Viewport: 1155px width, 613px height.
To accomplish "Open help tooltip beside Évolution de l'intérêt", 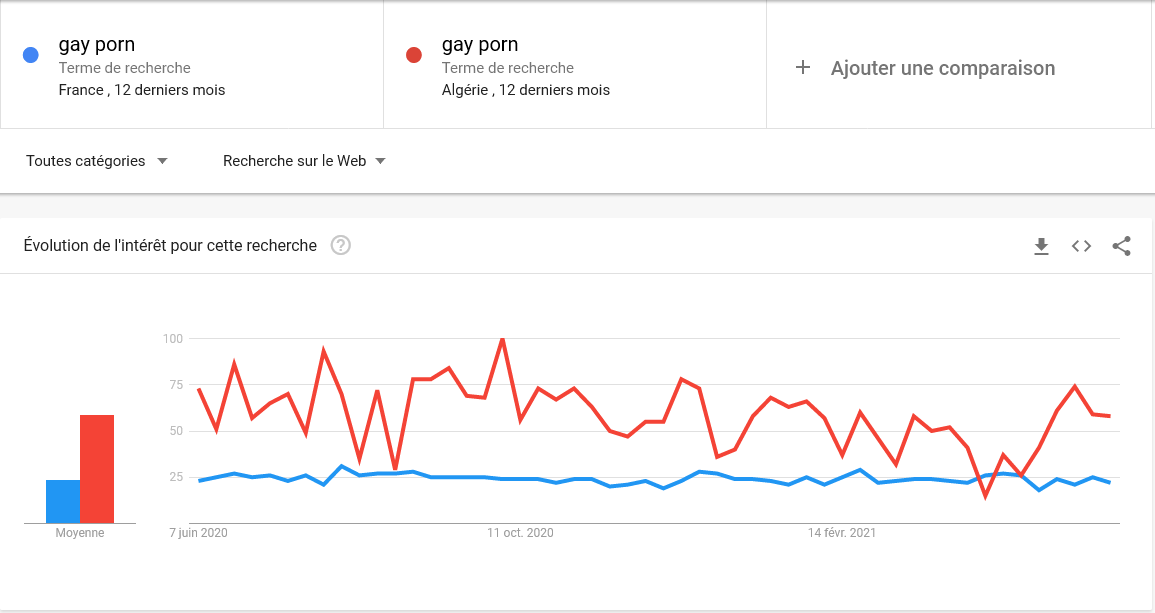I will pyautogui.click(x=340, y=245).
